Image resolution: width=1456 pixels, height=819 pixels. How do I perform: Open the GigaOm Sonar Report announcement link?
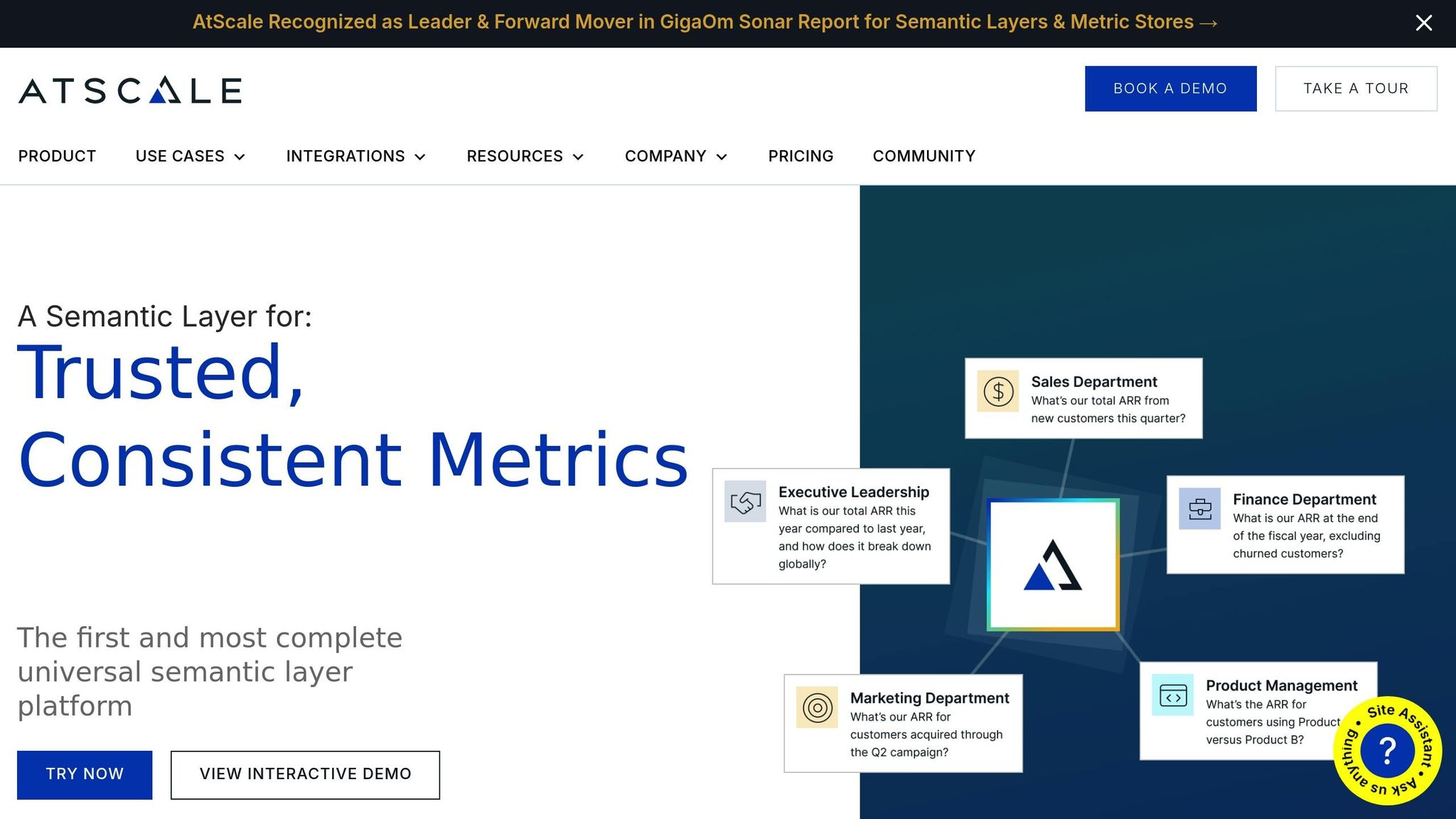coord(705,22)
